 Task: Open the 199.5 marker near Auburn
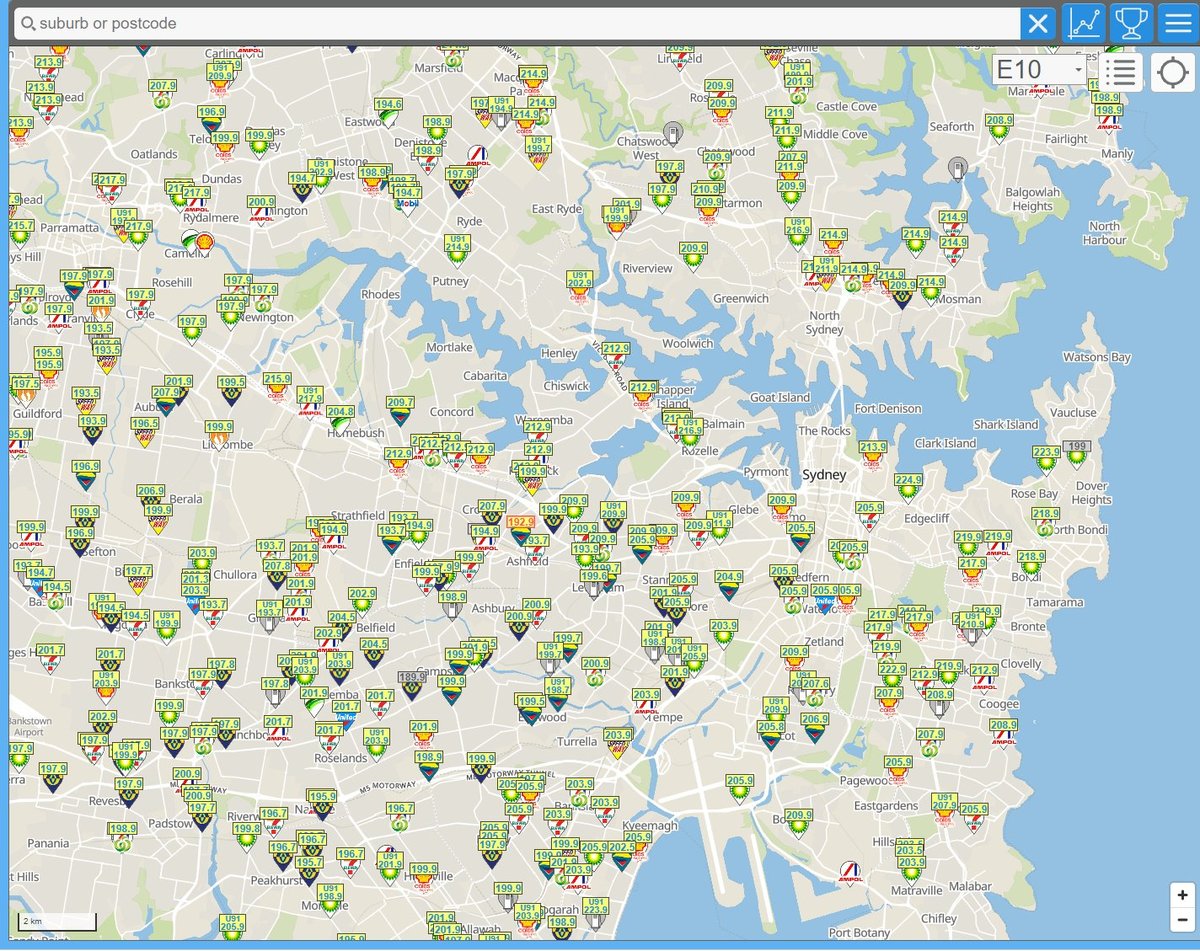pos(232,390)
